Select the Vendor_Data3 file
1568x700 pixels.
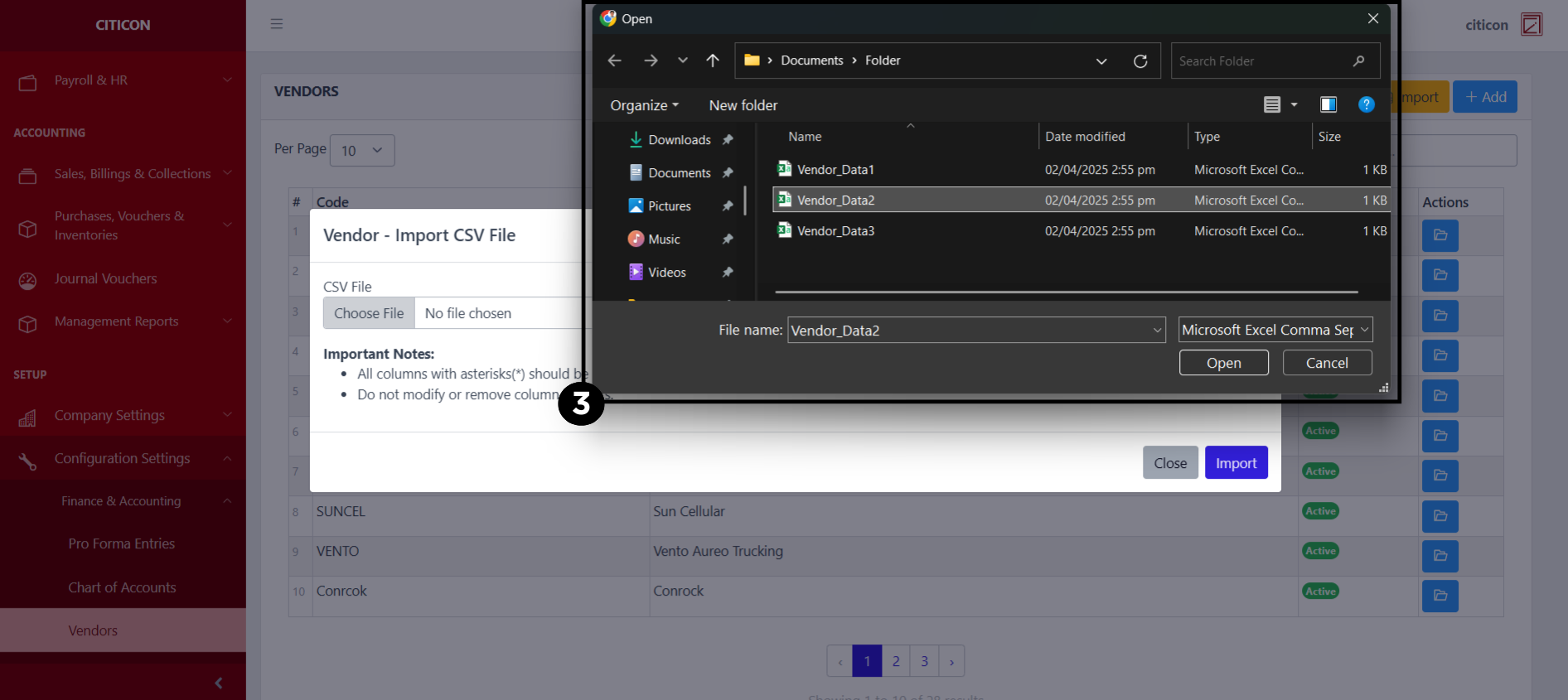[x=835, y=231]
